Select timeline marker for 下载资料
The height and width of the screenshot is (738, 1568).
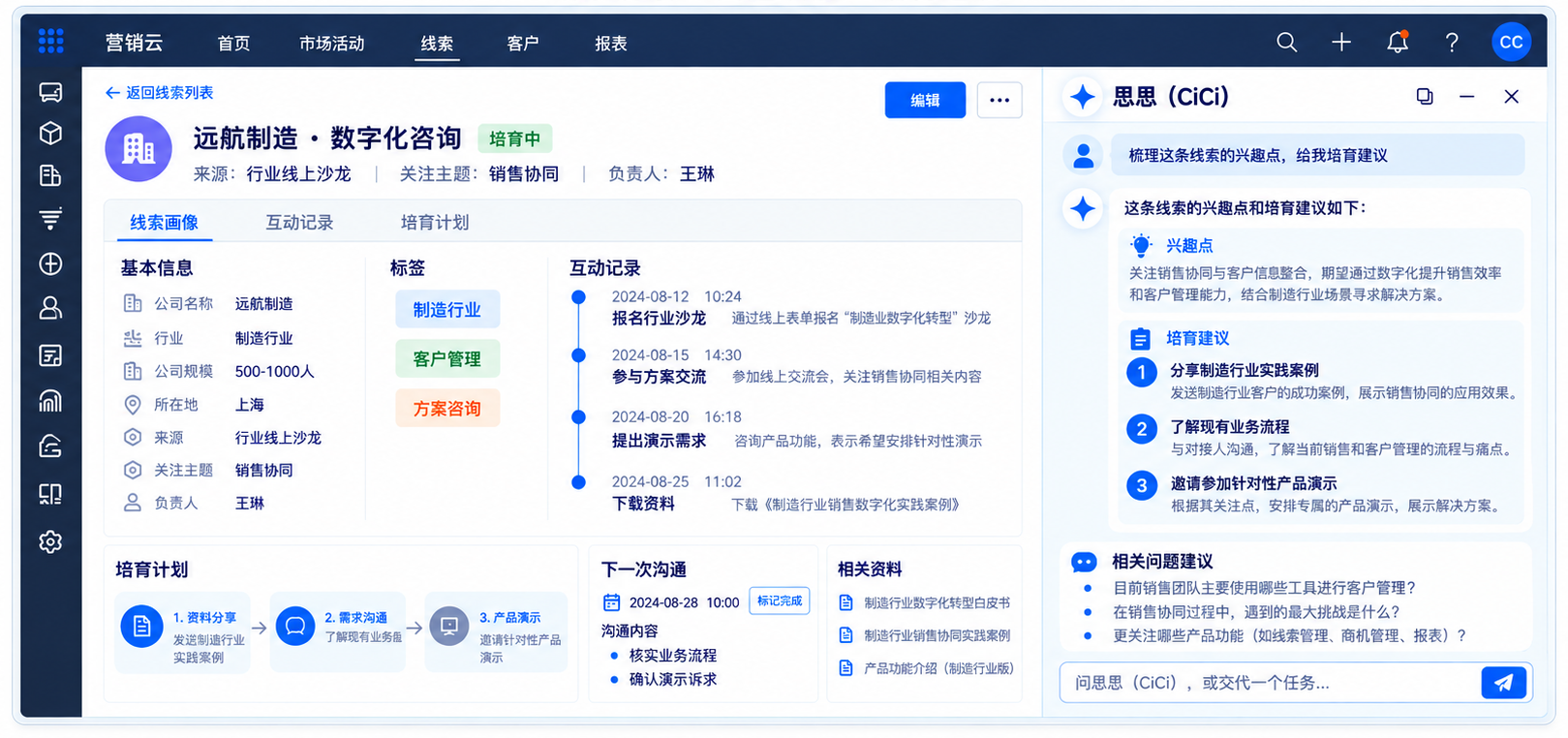pyautogui.click(x=578, y=482)
